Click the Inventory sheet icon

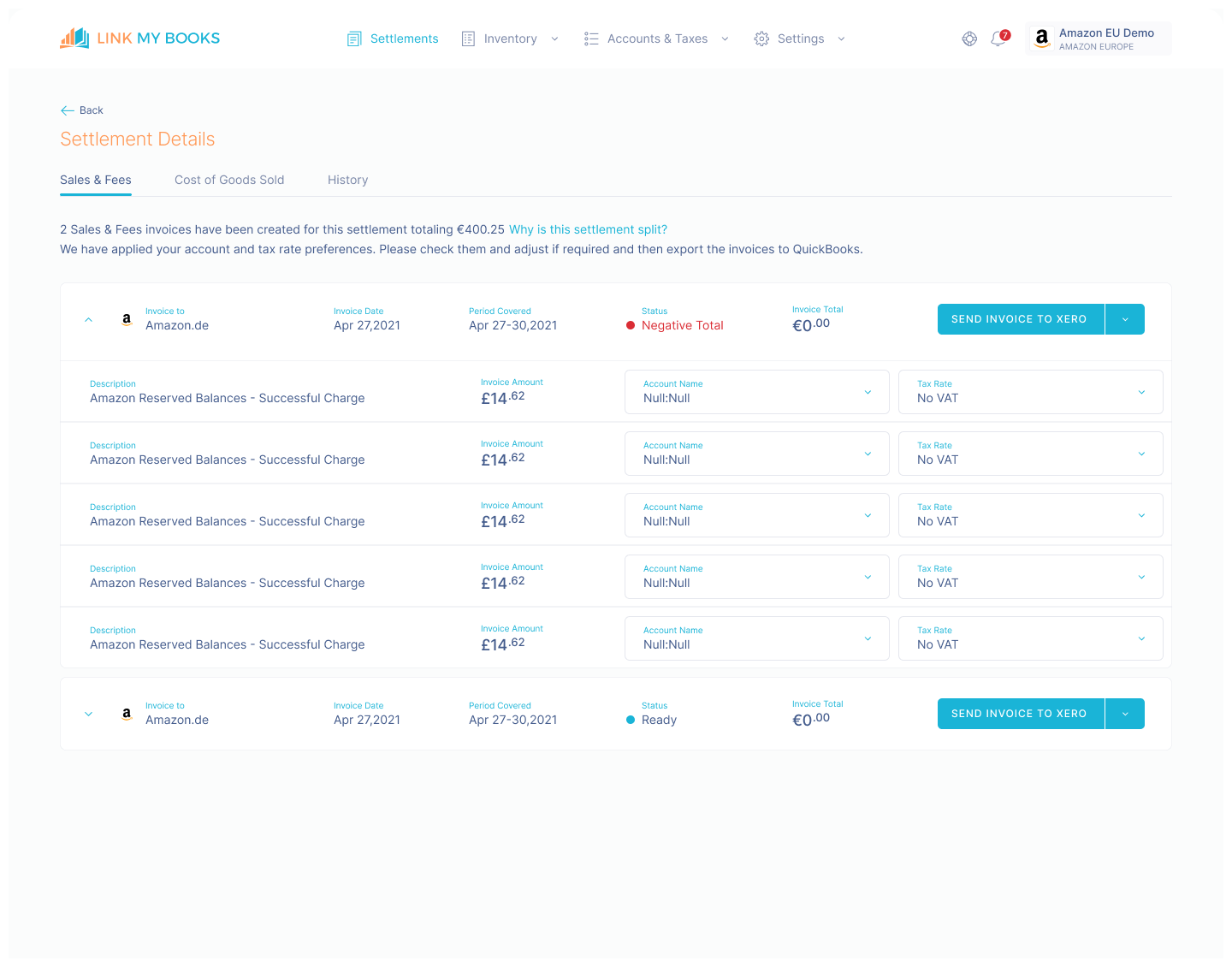click(x=468, y=39)
